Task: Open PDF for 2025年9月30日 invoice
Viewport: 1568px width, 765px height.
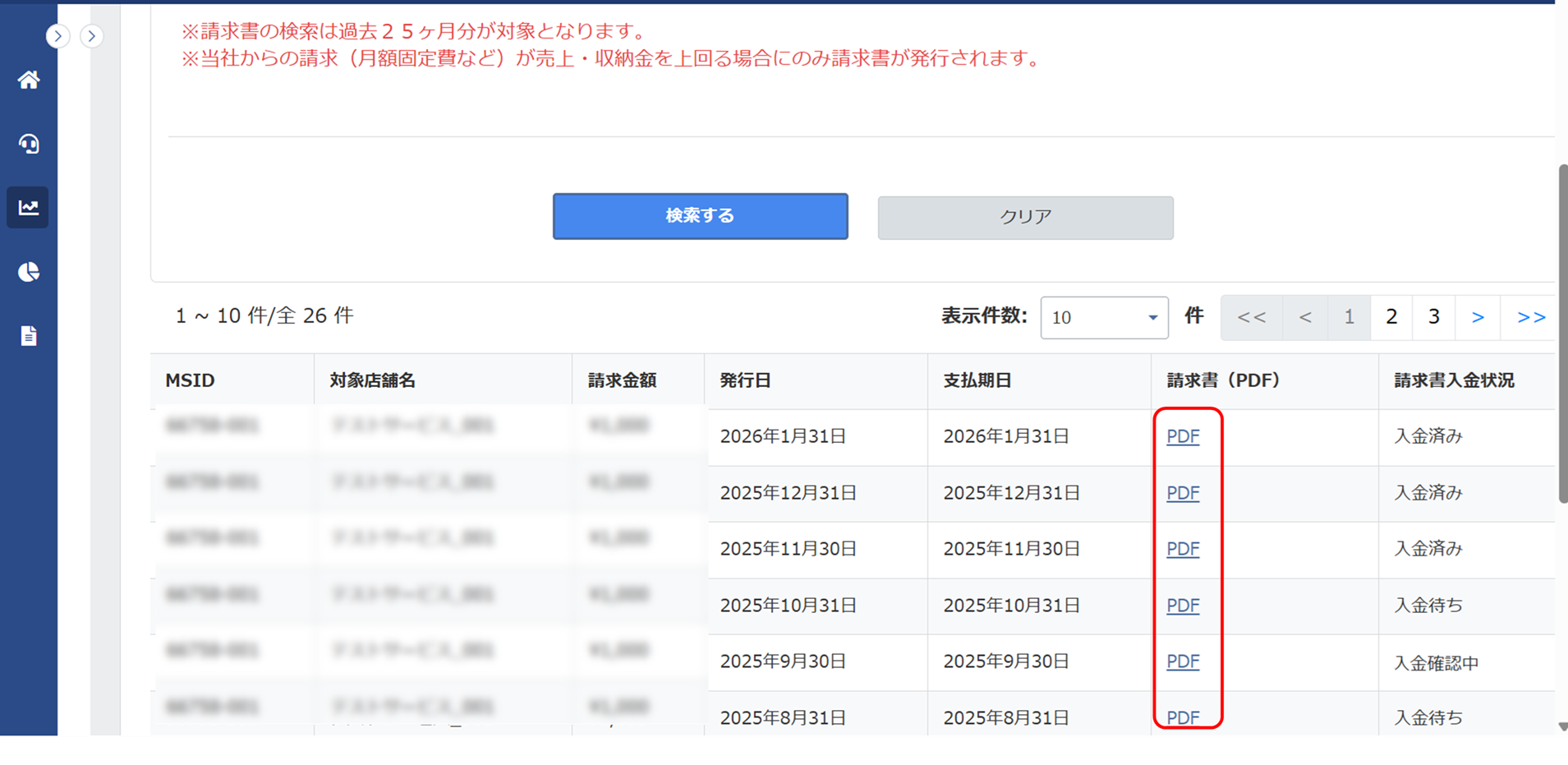Action: 1183,661
